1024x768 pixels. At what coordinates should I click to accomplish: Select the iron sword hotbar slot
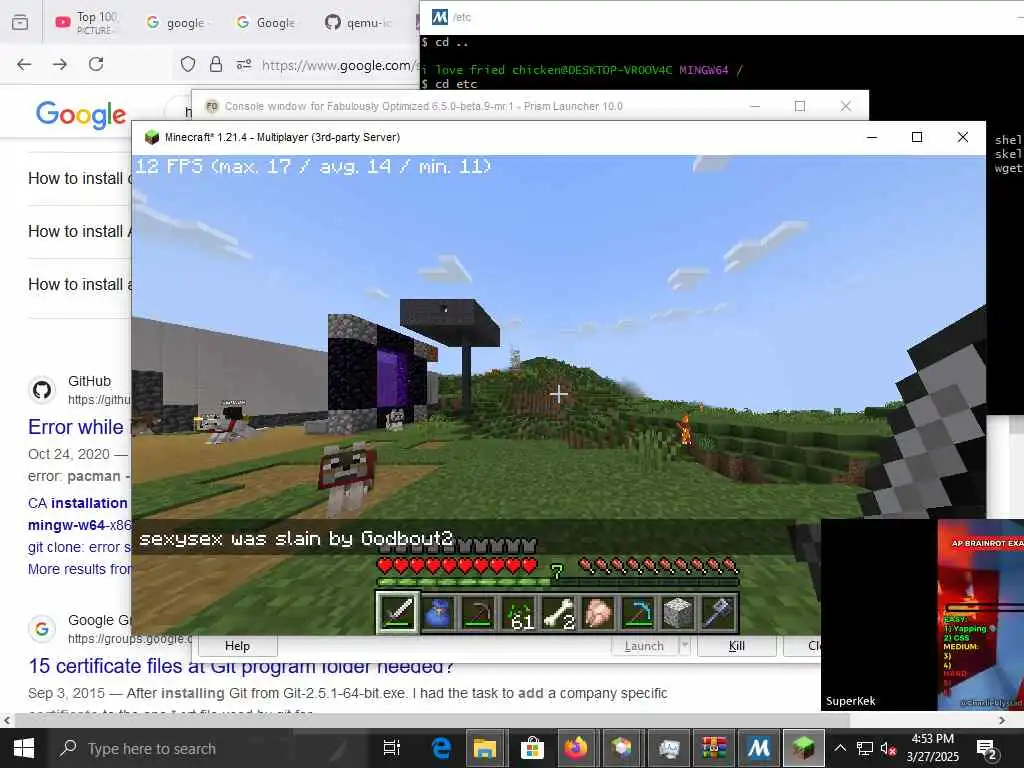click(x=397, y=613)
